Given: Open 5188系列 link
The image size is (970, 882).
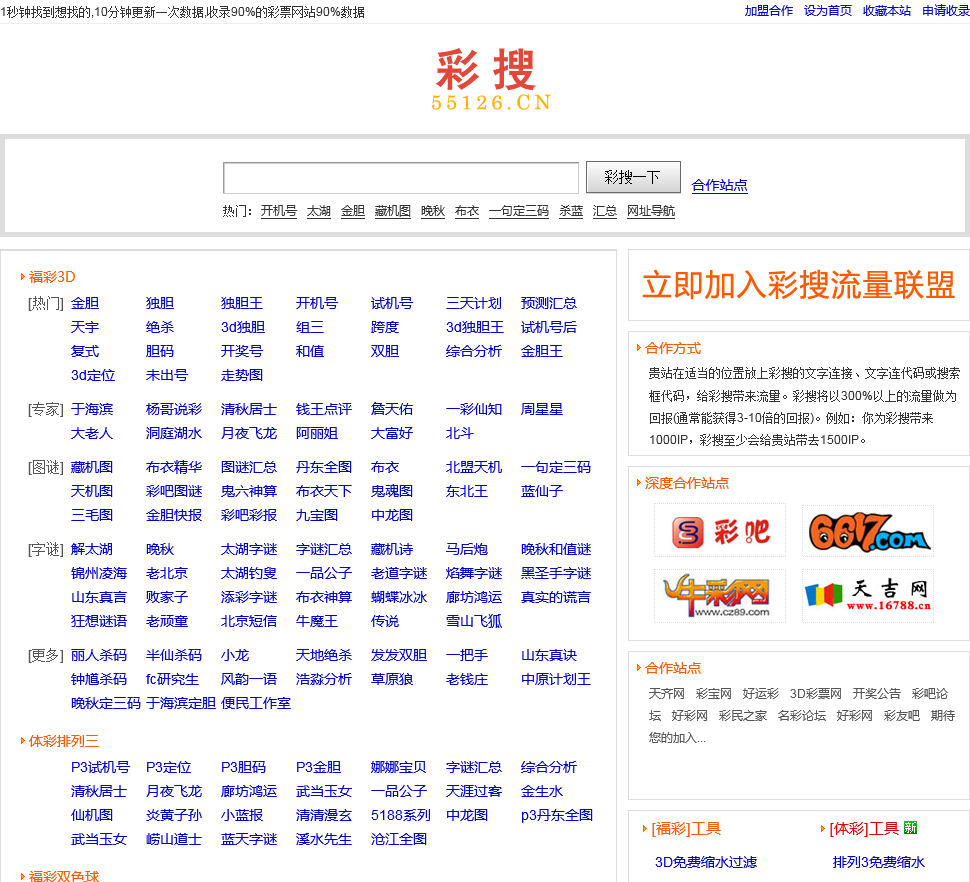Looking at the screenshot, I should pos(401,815).
